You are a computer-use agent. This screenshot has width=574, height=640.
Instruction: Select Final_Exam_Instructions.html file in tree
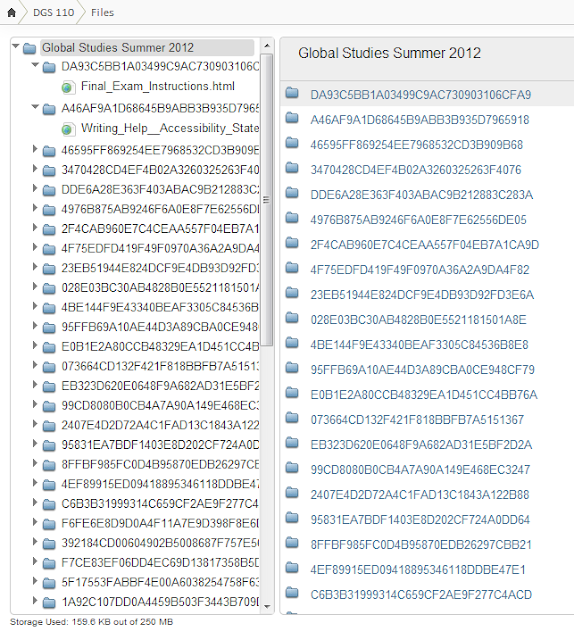point(158,86)
